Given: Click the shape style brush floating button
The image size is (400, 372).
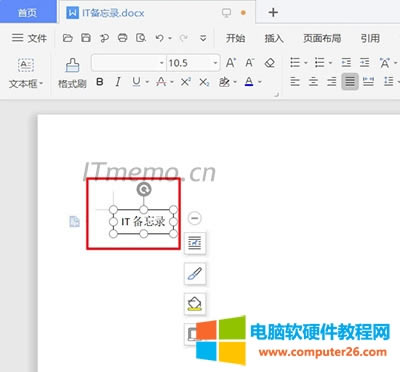Looking at the screenshot, I should click(195, 273).
